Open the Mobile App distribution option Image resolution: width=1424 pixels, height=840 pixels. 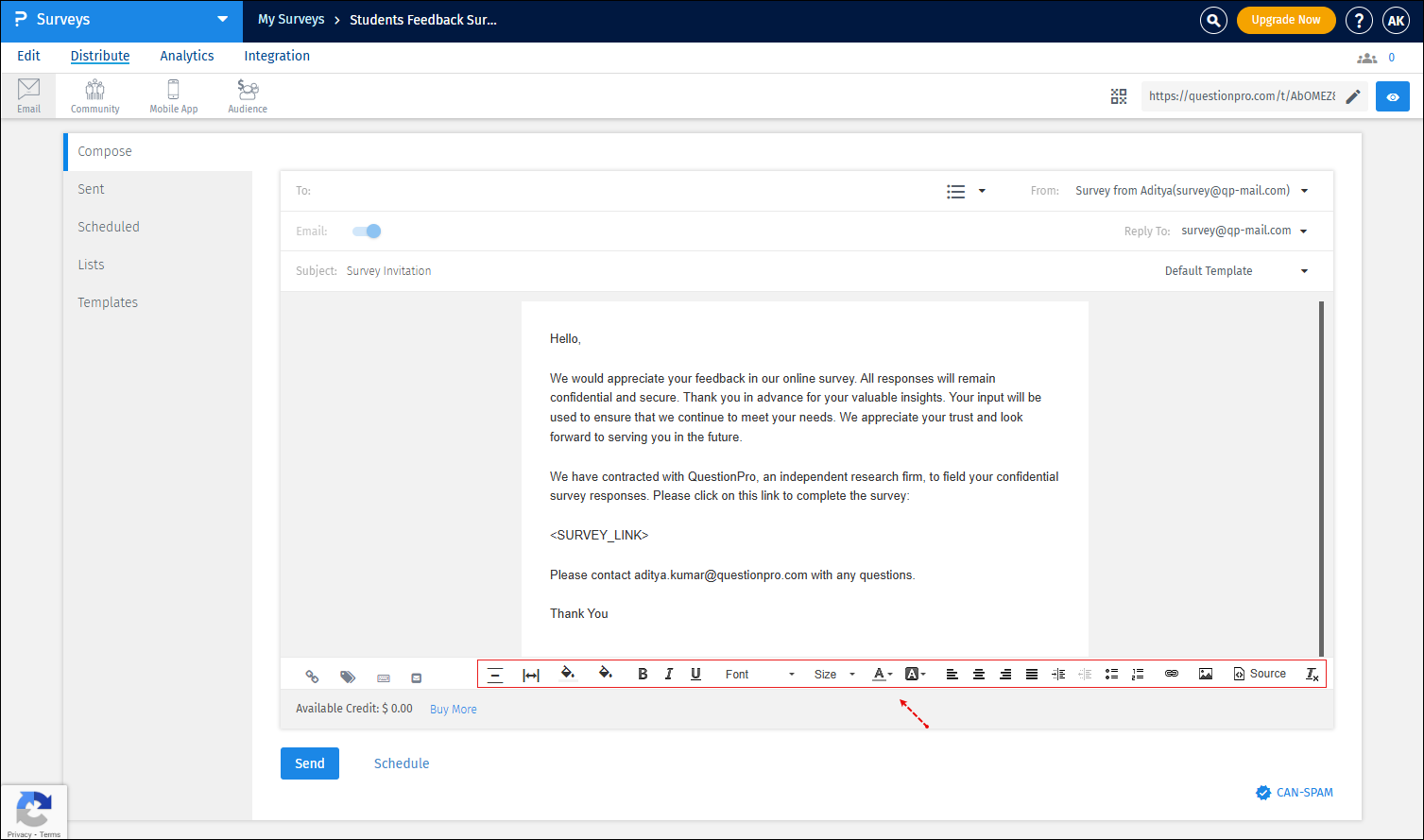pos(173,94)
